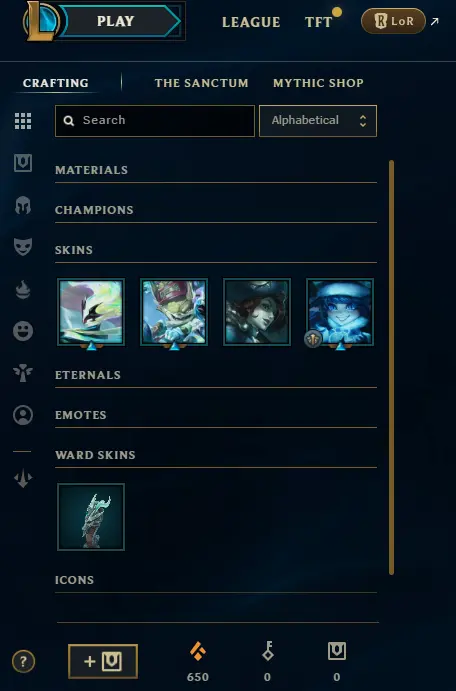Open the Alphabetical sort dropdown
456x691 pixels.
pyautogui.click(x=318, y=121)
